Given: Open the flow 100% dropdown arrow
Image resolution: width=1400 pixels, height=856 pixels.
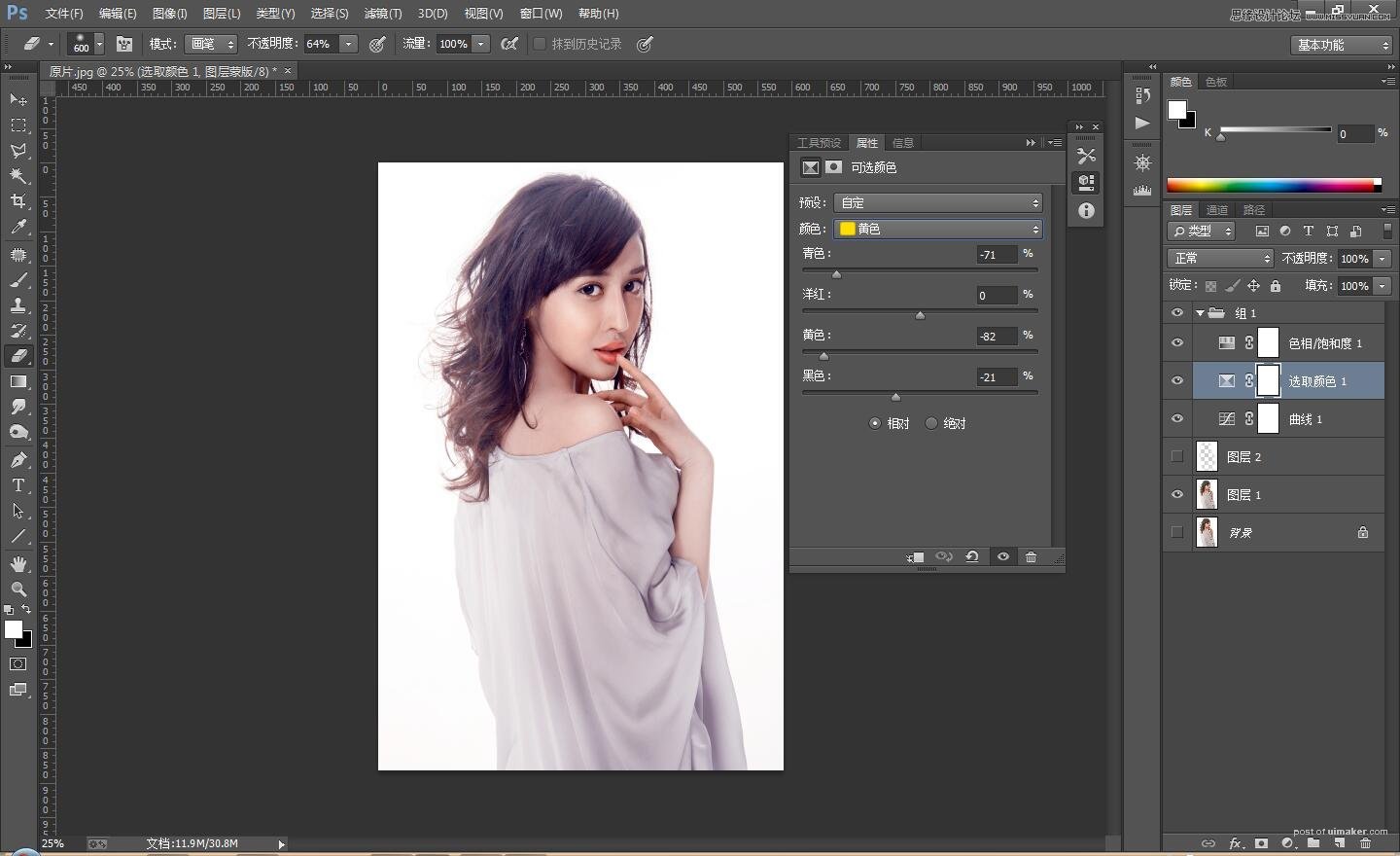Looking at the screenshot, I should tap(481, 44).
